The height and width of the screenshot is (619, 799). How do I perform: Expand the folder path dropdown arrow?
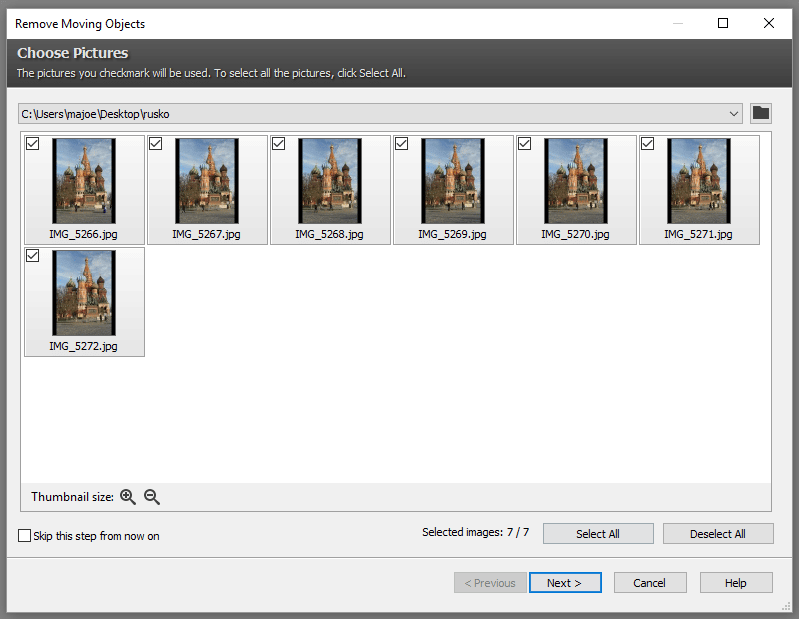[x=734, y=114]
